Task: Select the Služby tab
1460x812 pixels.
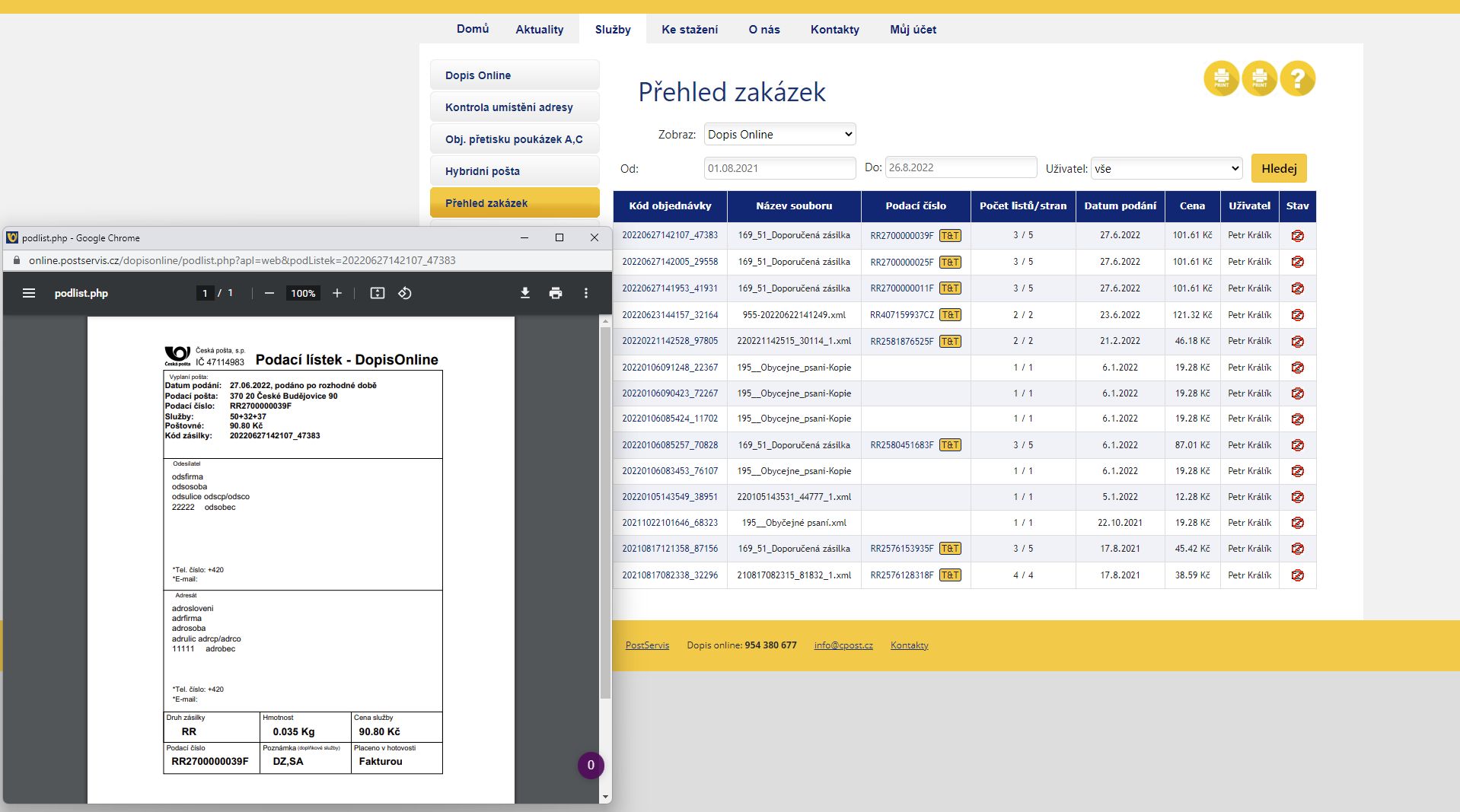Action: [x=613, y=29]
